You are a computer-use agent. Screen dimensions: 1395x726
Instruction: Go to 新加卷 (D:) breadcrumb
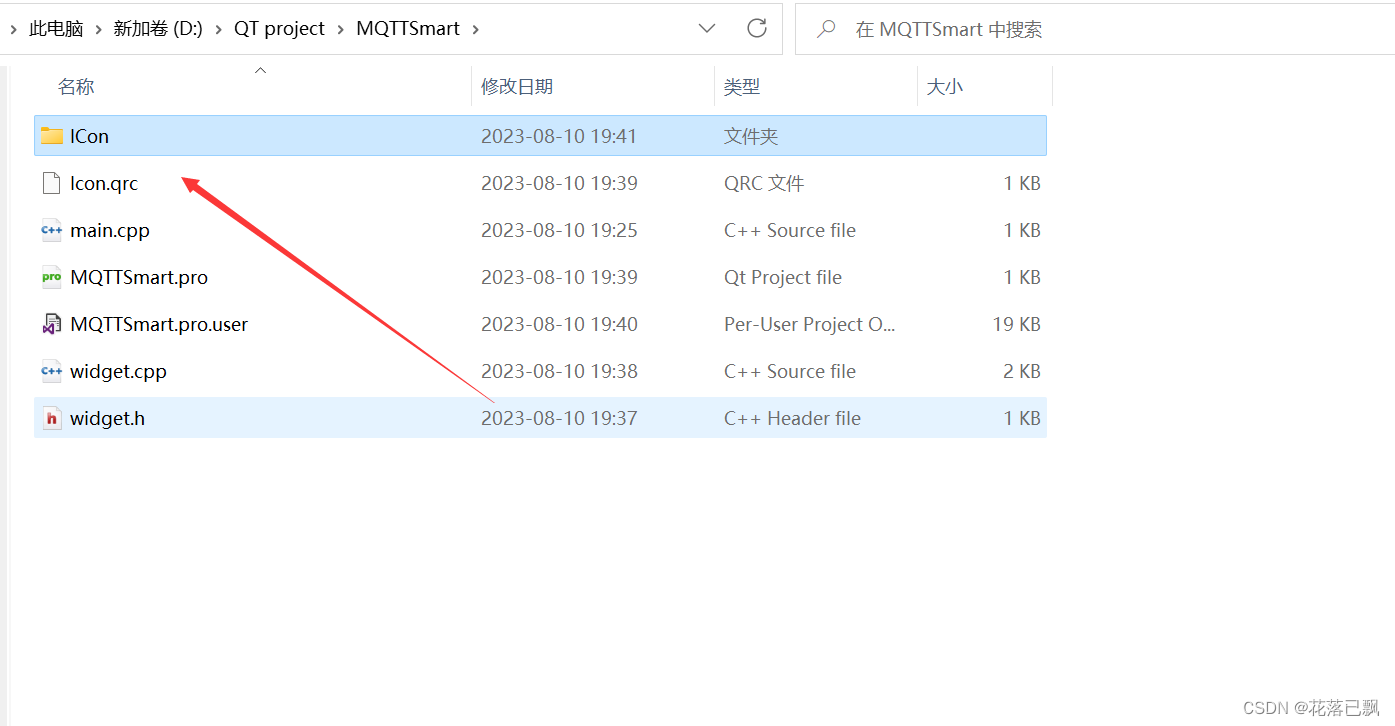pos(158,29)
